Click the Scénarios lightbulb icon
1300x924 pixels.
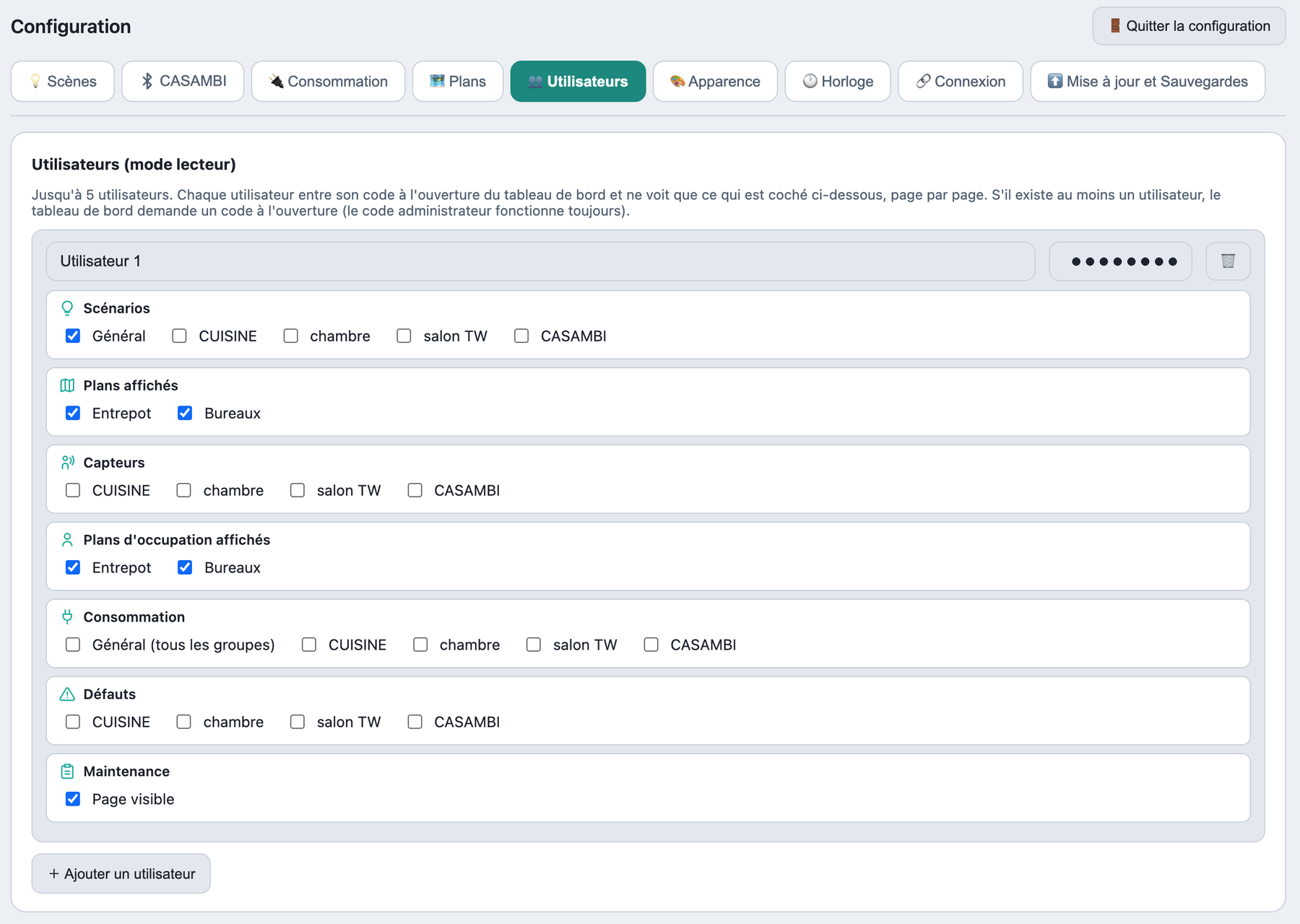pos(67,308)
